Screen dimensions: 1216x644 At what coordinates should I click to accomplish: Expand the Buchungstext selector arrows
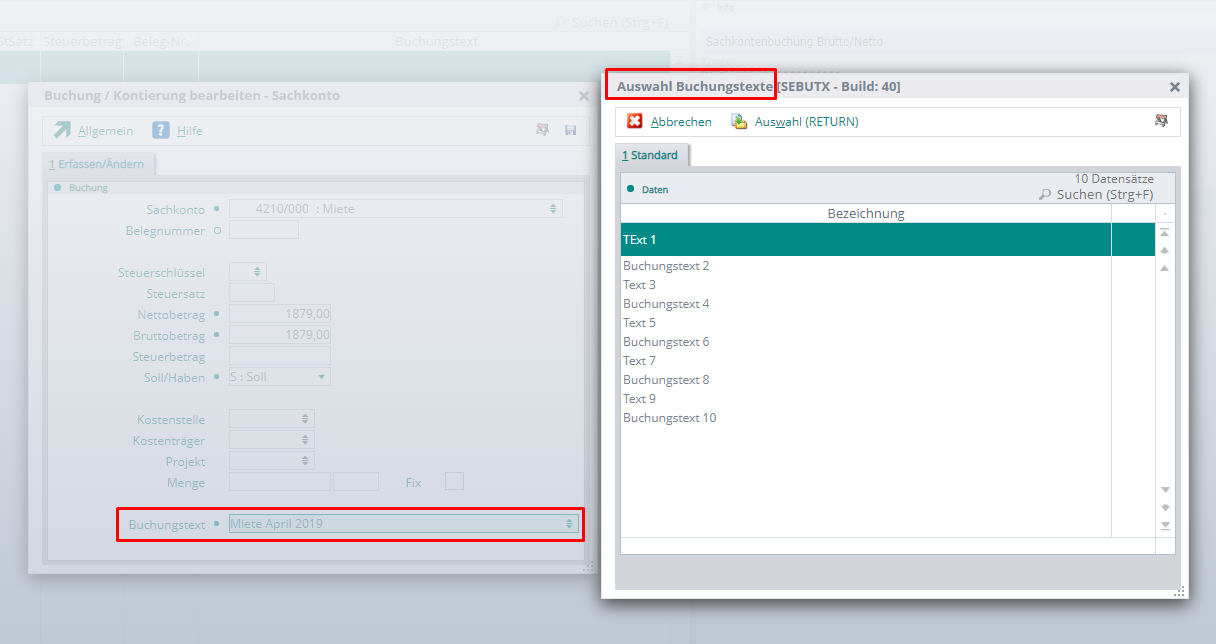tap(569, 524)
